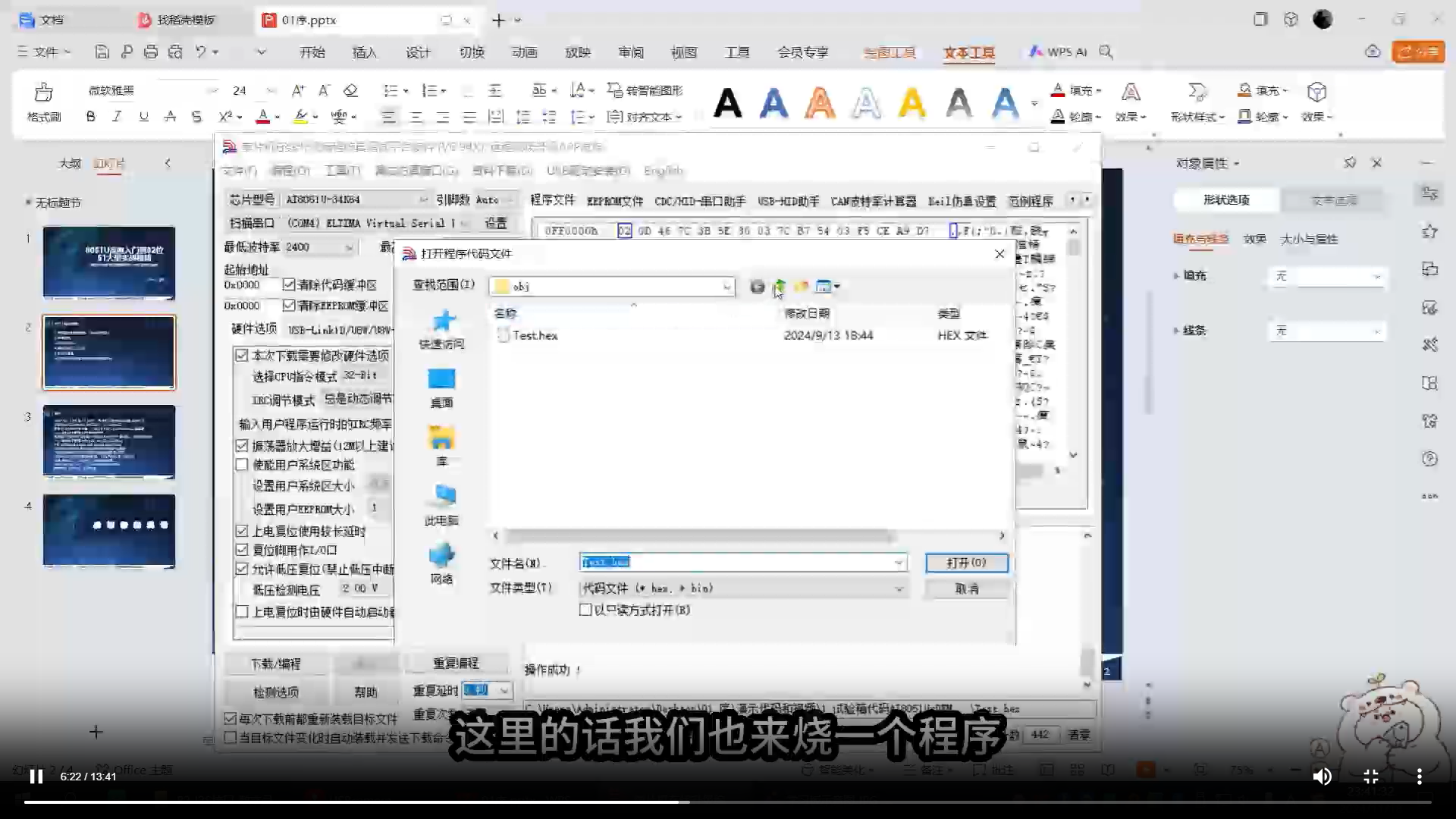Image resolution: width=1456 pixels, height=819 pixels.
Task: Select black text art style A
Action: pos(728,102)
